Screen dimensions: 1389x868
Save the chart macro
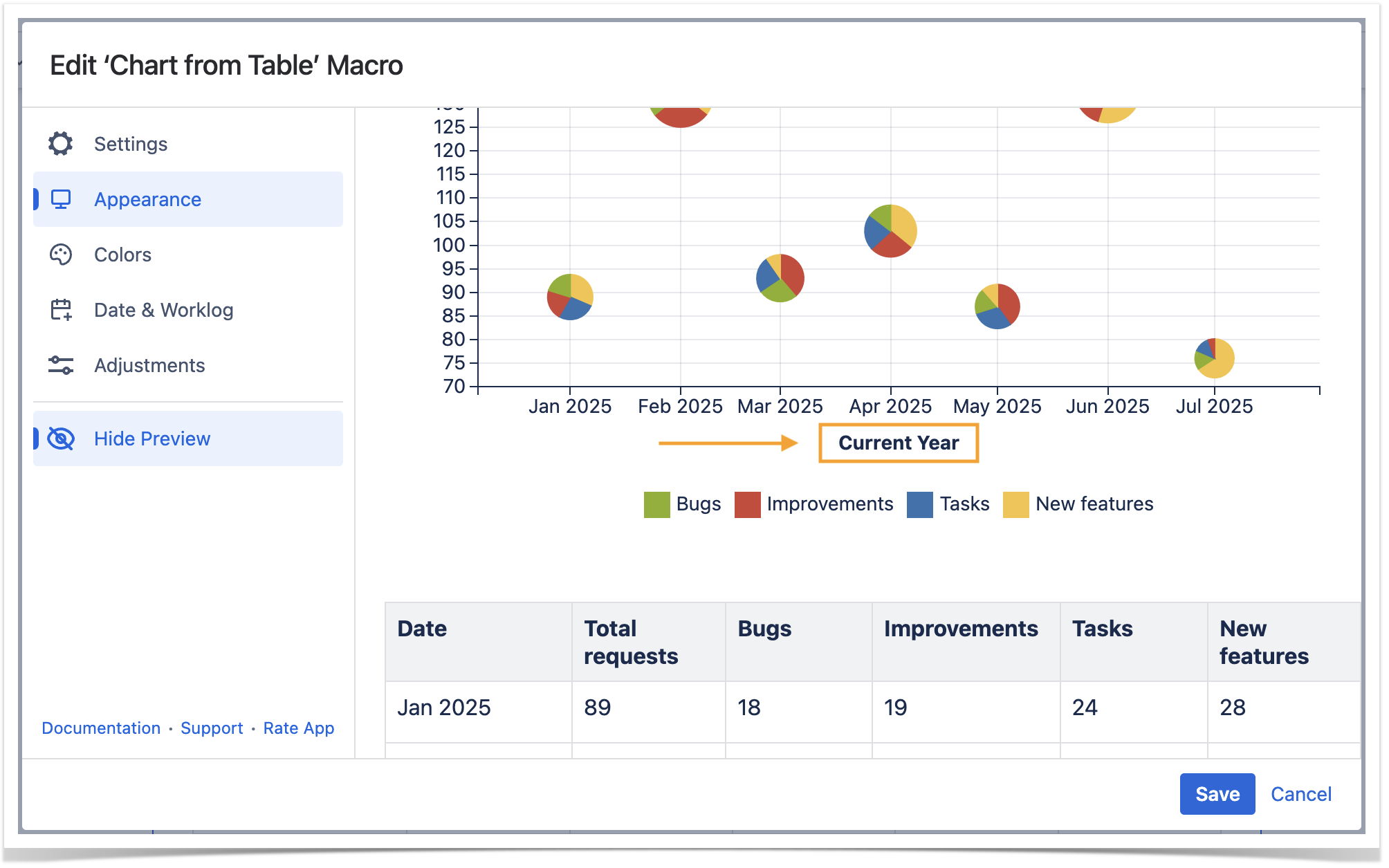click(x=1217, y=794)
